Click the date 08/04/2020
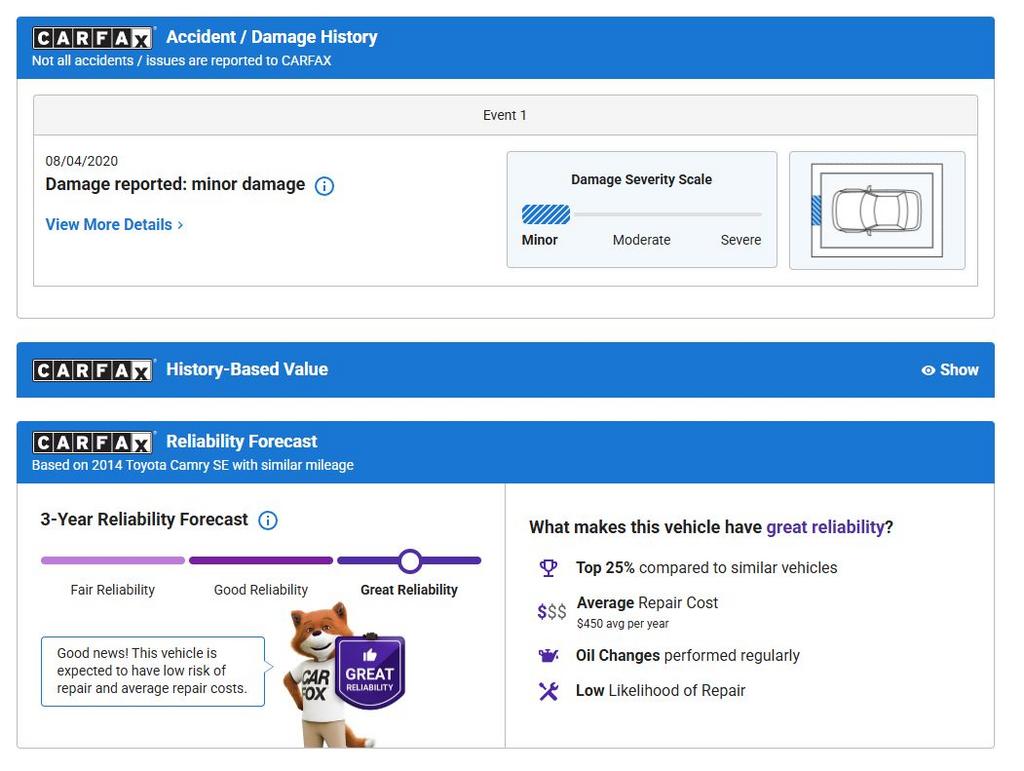Image resolution: width=1024 pixels, height=771 pixels. coord(82,161)
